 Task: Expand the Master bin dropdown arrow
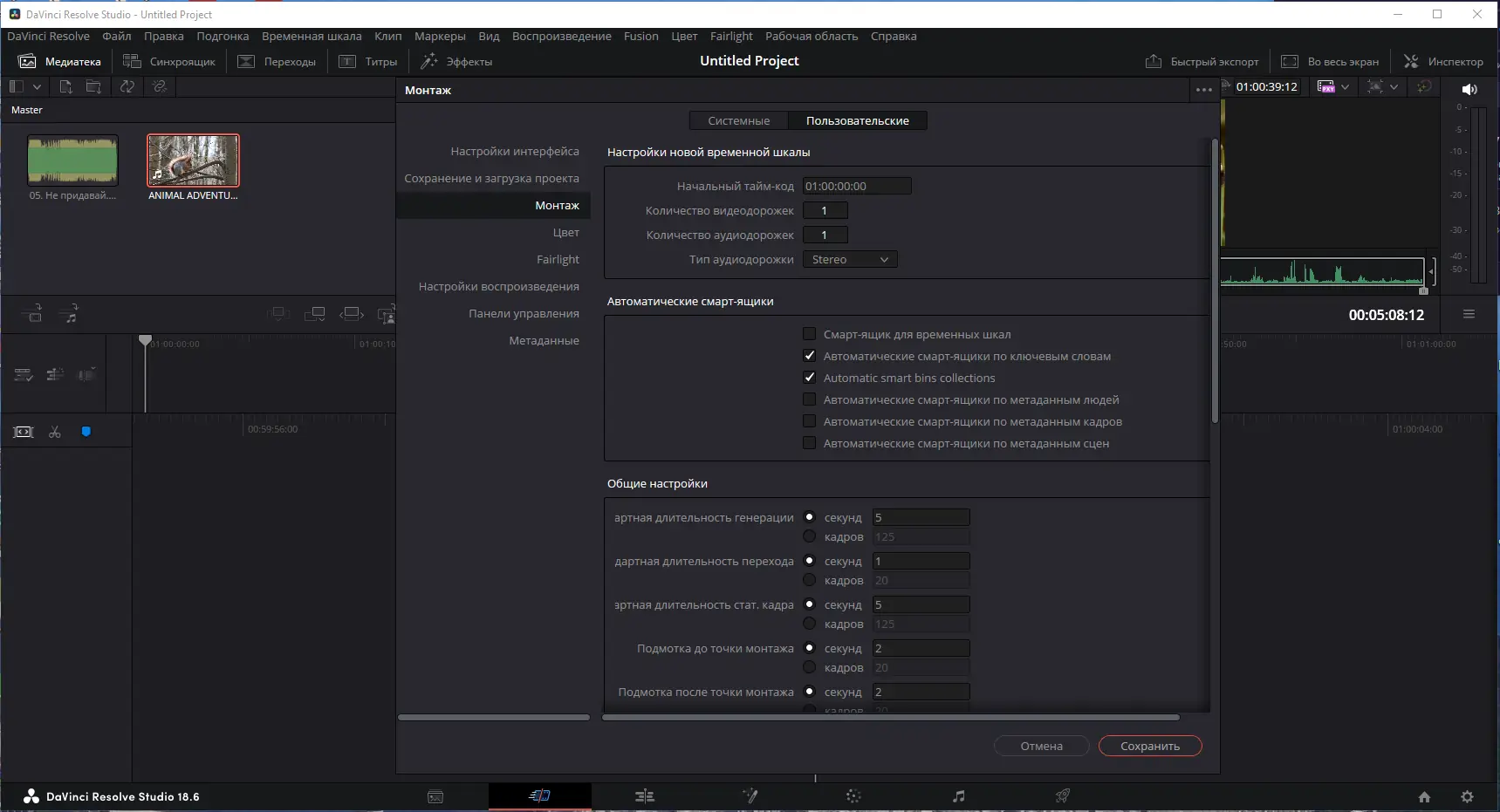point(38,86)
